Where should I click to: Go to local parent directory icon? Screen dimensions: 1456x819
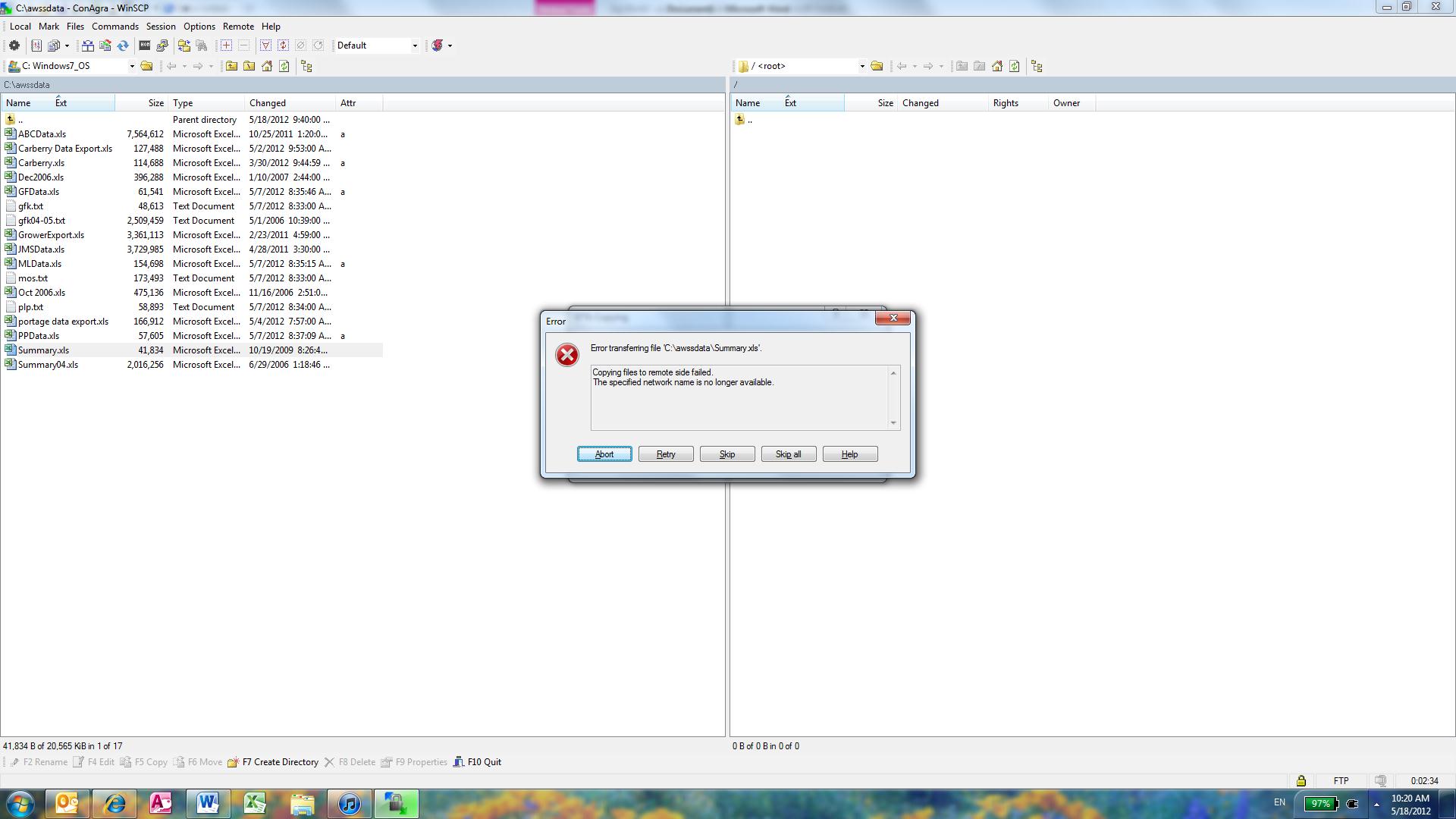[231, 66]
